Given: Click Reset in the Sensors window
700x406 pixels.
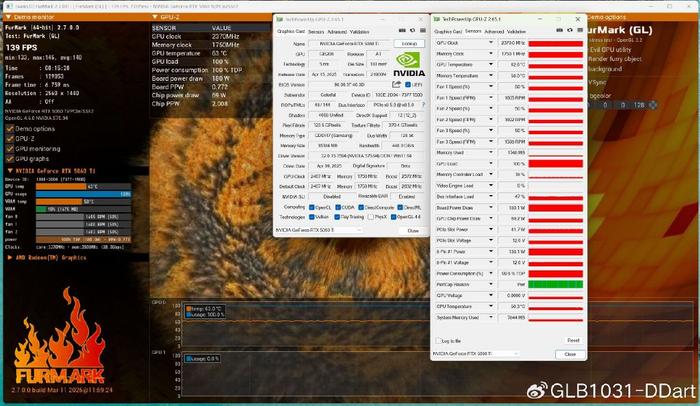Looking at the screenshot, I should pyautogui.click(x=573, y=341).
